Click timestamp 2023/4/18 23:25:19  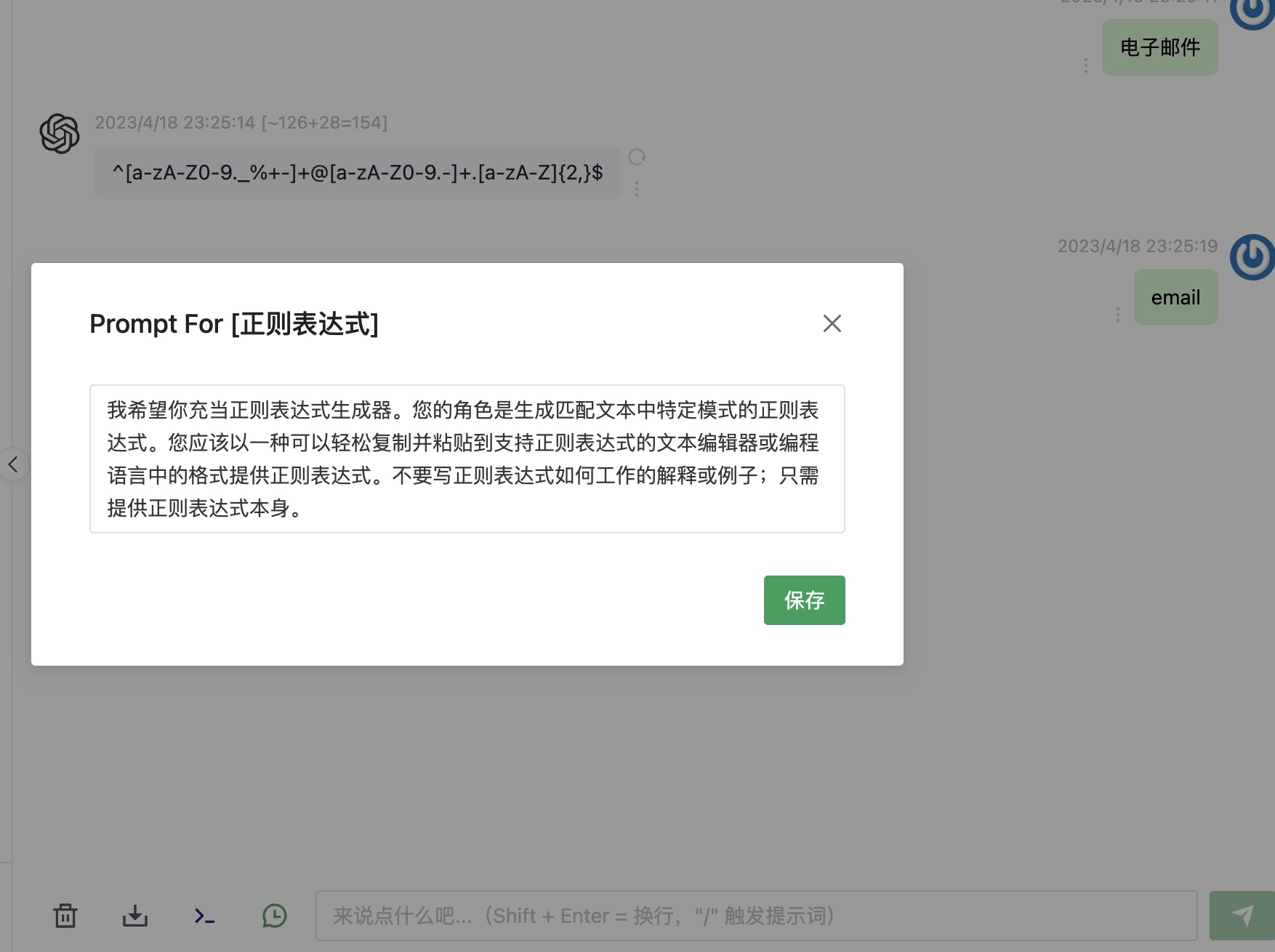click(x=1138, y=246)
